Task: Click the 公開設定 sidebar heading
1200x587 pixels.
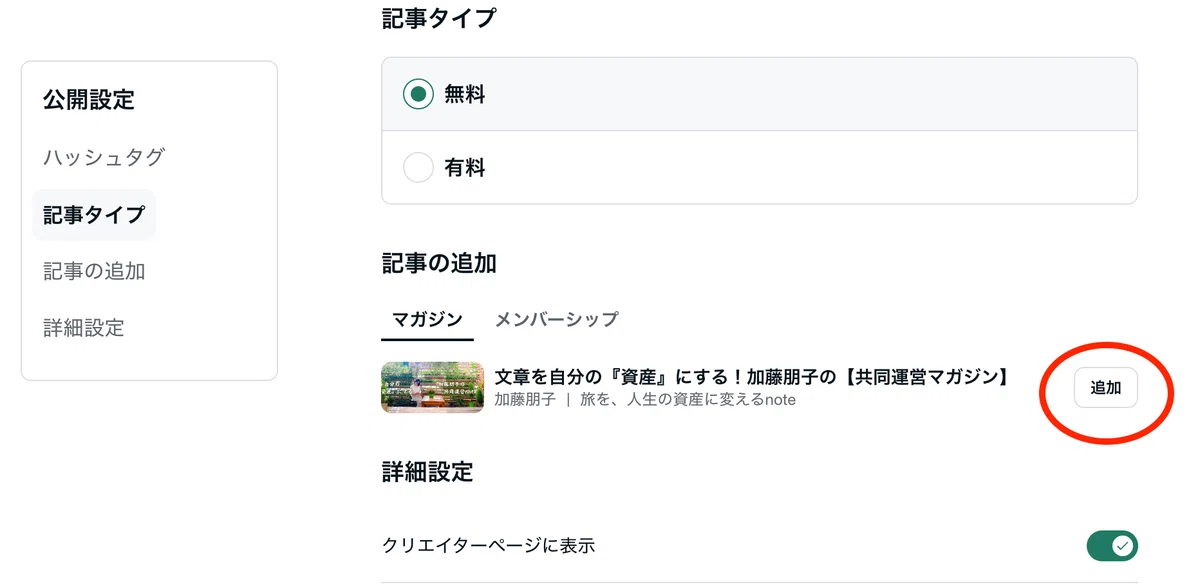Action: [x=89, y=100]
